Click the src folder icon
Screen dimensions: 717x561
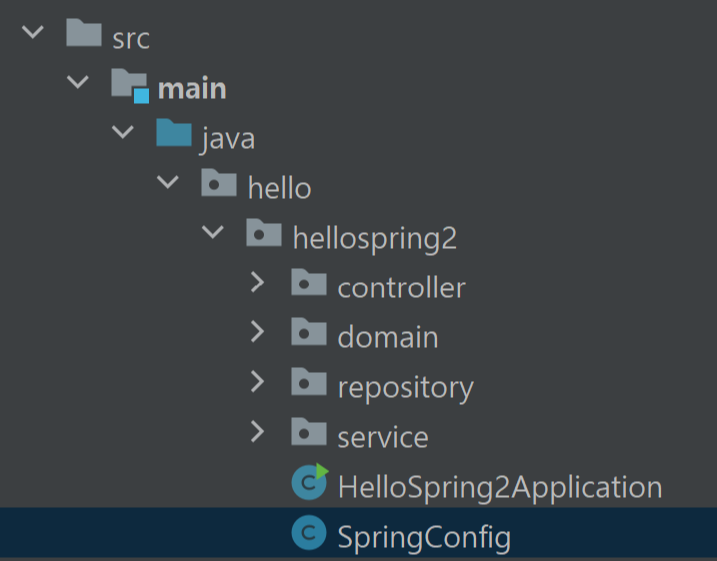click(x=84, y=33)
